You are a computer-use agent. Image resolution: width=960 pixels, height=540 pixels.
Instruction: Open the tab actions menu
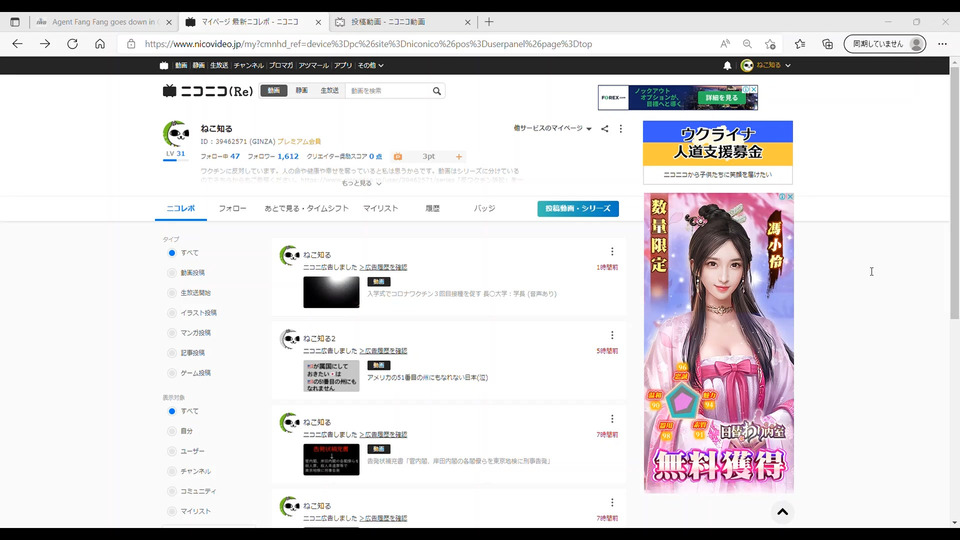[x=15, y=22]
